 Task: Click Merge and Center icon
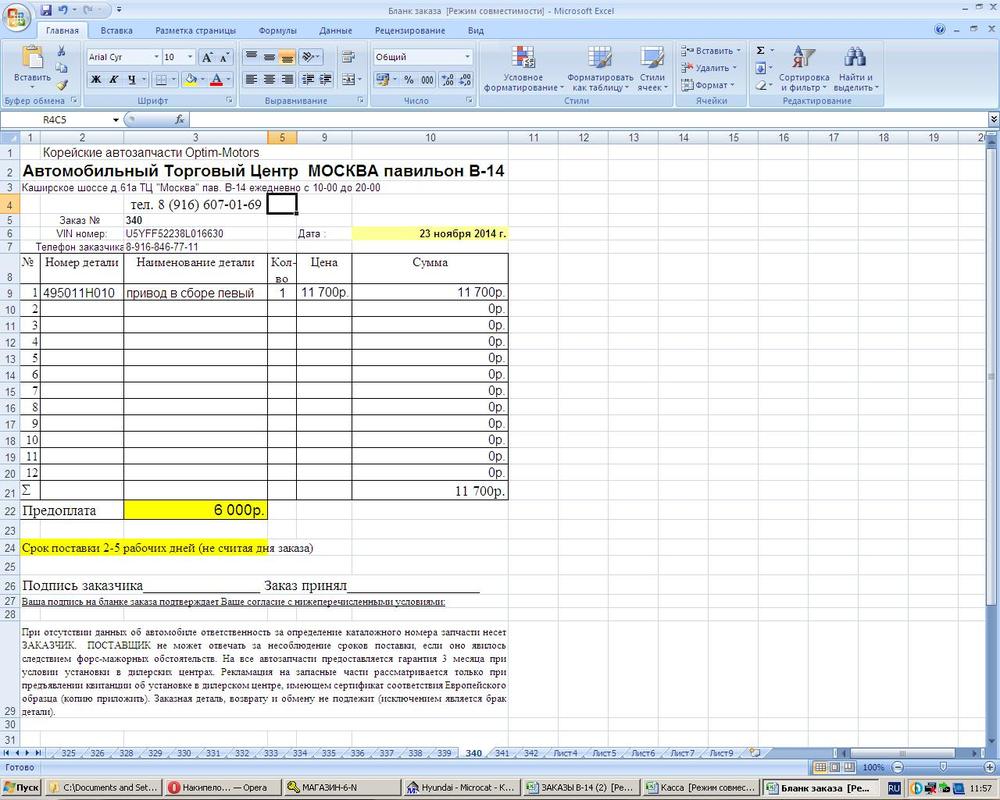click(348, 80)
